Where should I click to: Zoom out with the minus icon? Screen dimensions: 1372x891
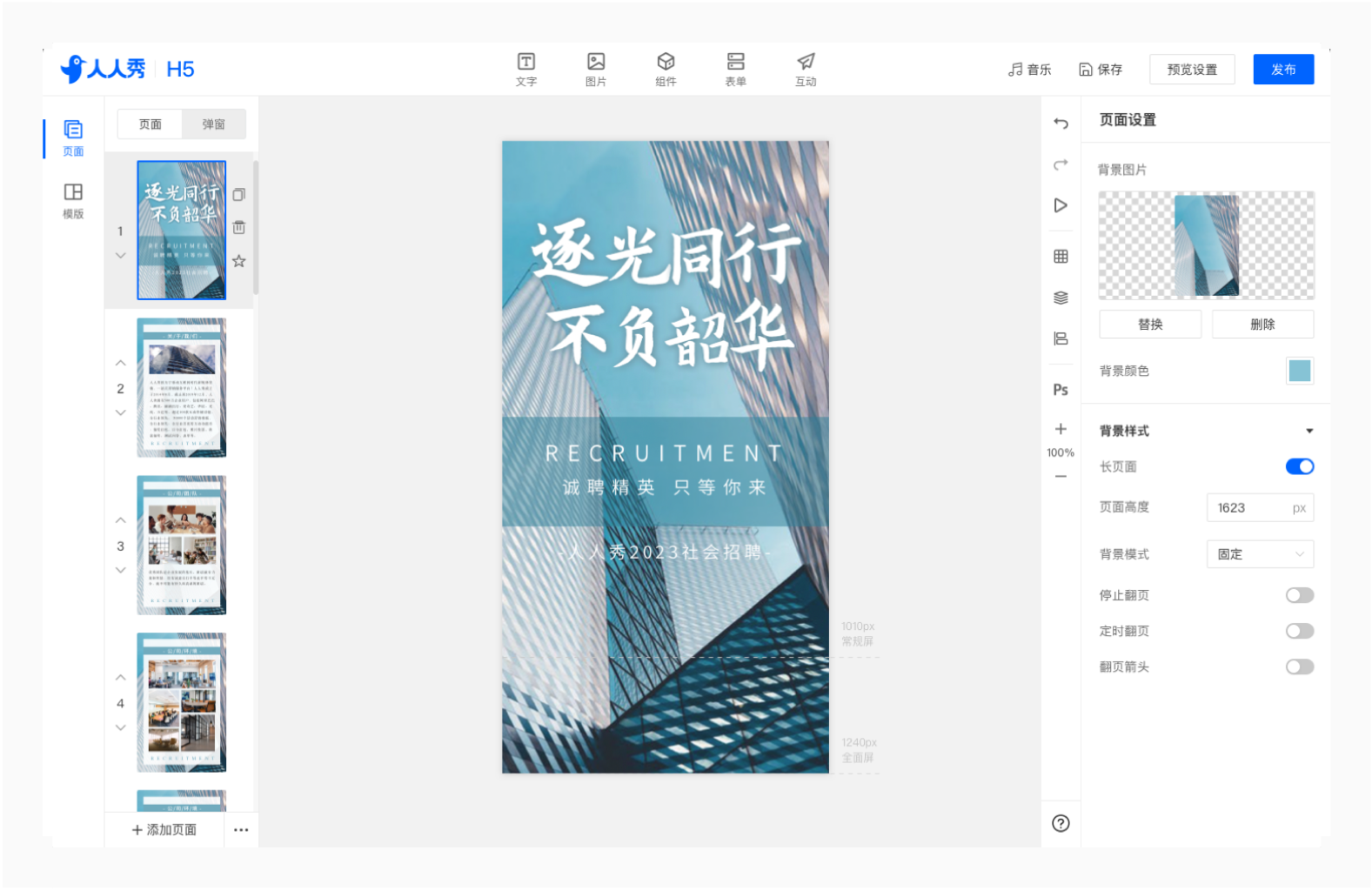[1061, 477]
